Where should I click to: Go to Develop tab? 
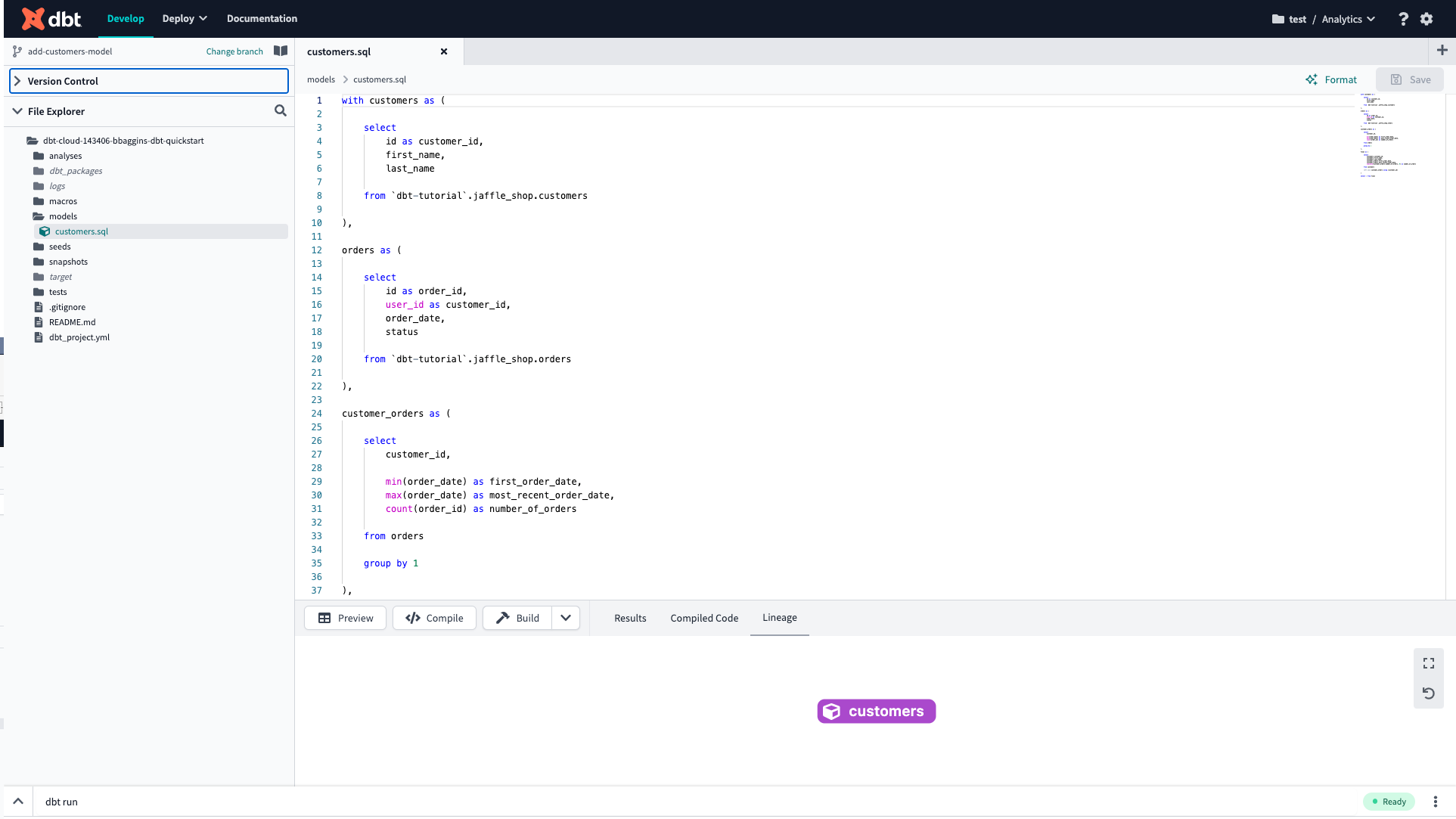click(126, 19)
